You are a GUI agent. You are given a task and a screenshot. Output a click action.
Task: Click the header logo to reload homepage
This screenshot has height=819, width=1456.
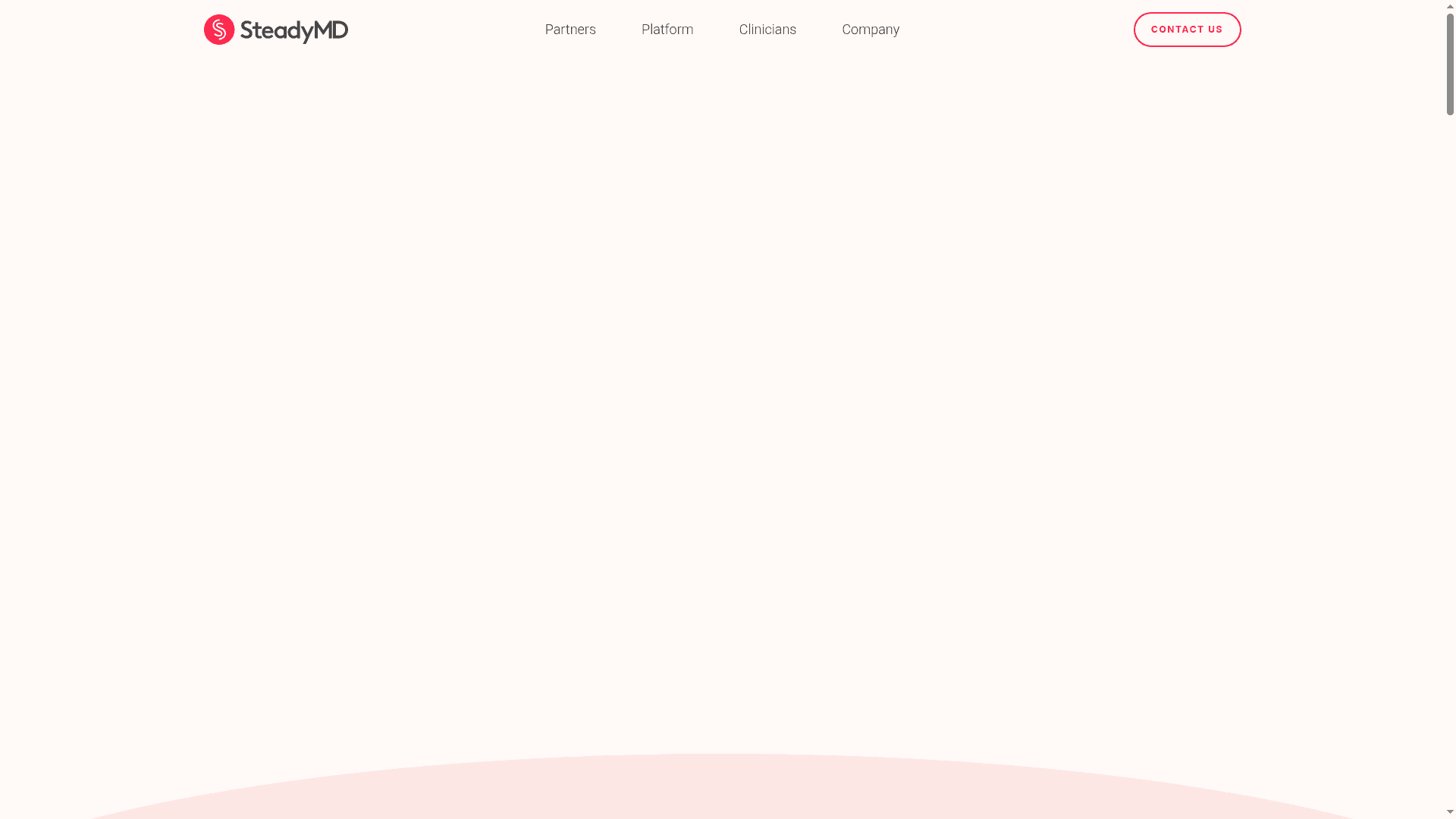[x=275, y=30]
